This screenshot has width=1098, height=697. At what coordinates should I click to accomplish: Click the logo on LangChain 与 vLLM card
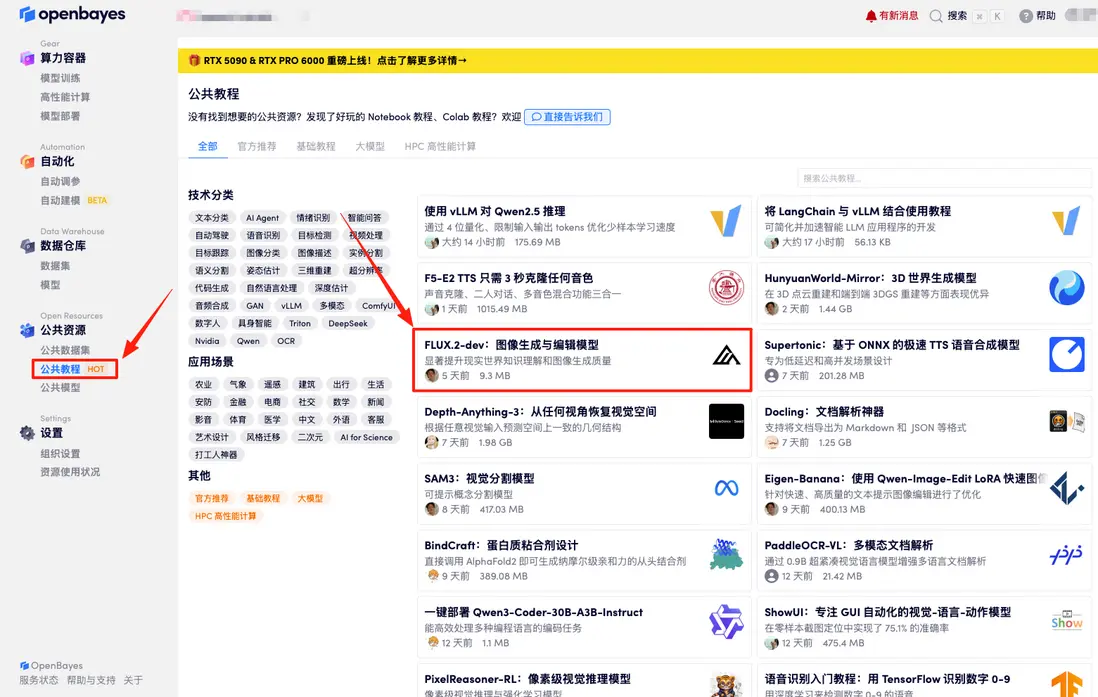pos(1066,221)
